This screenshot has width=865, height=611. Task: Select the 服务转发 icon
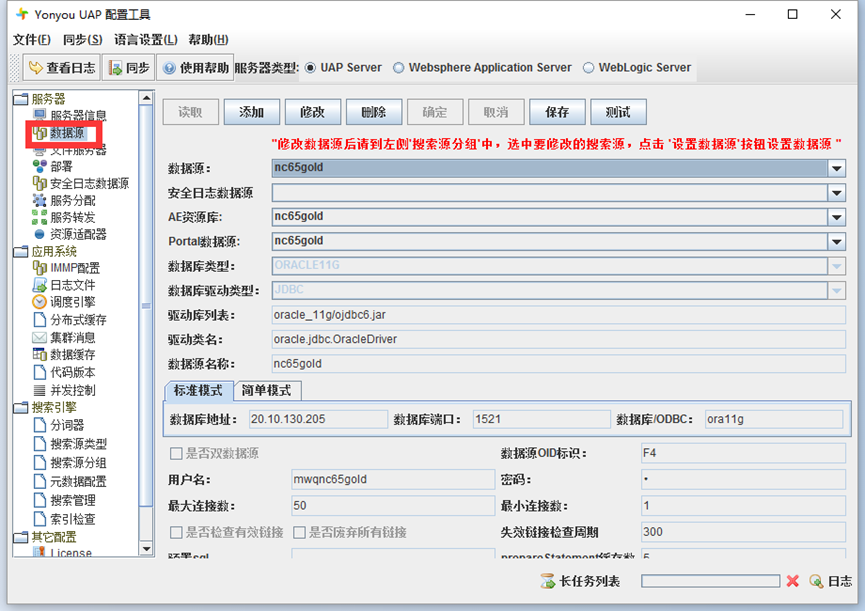pyautogui.click(x=39, y=217)
